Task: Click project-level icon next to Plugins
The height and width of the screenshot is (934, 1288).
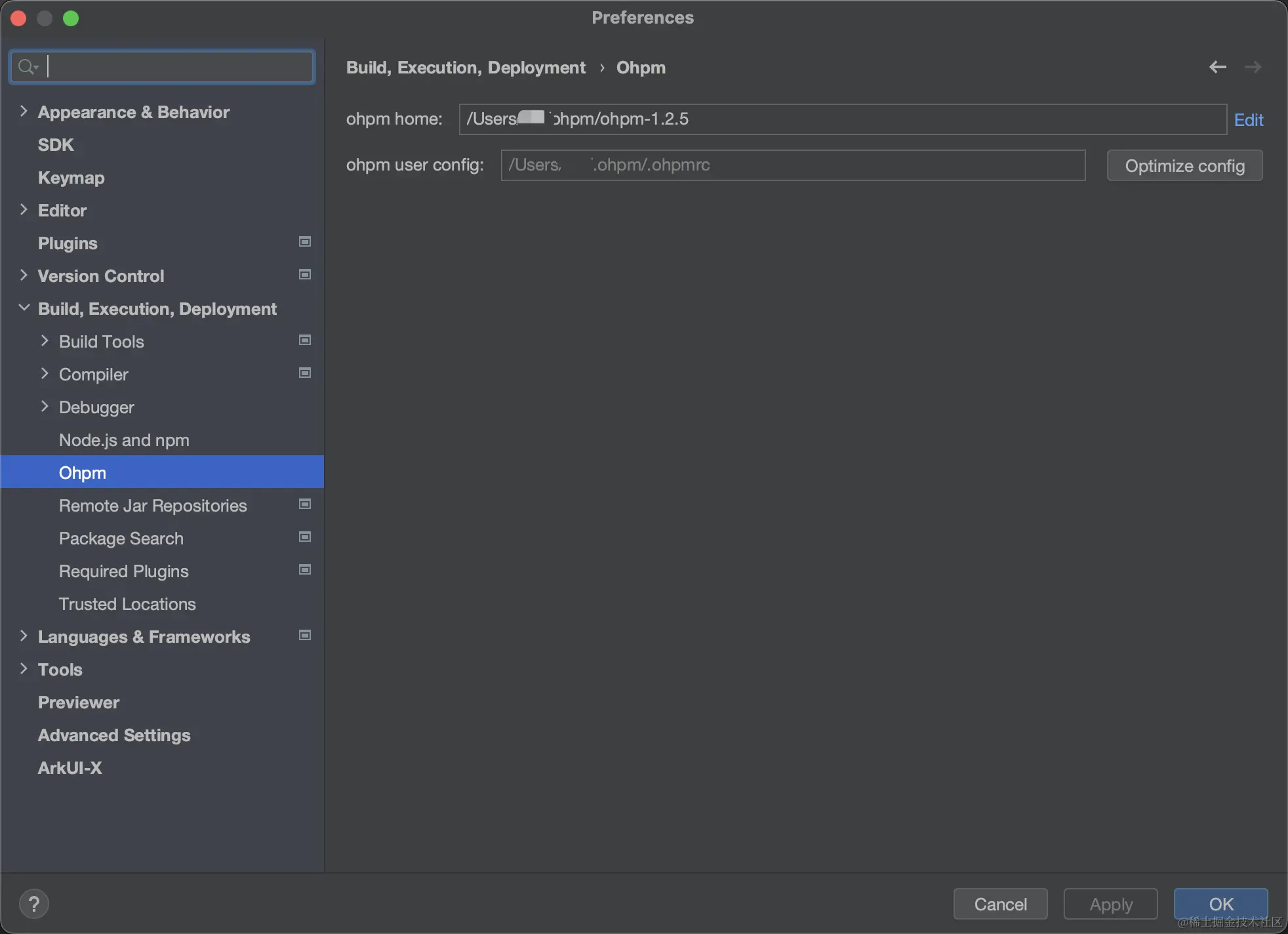Action: (x=305, y=242)
